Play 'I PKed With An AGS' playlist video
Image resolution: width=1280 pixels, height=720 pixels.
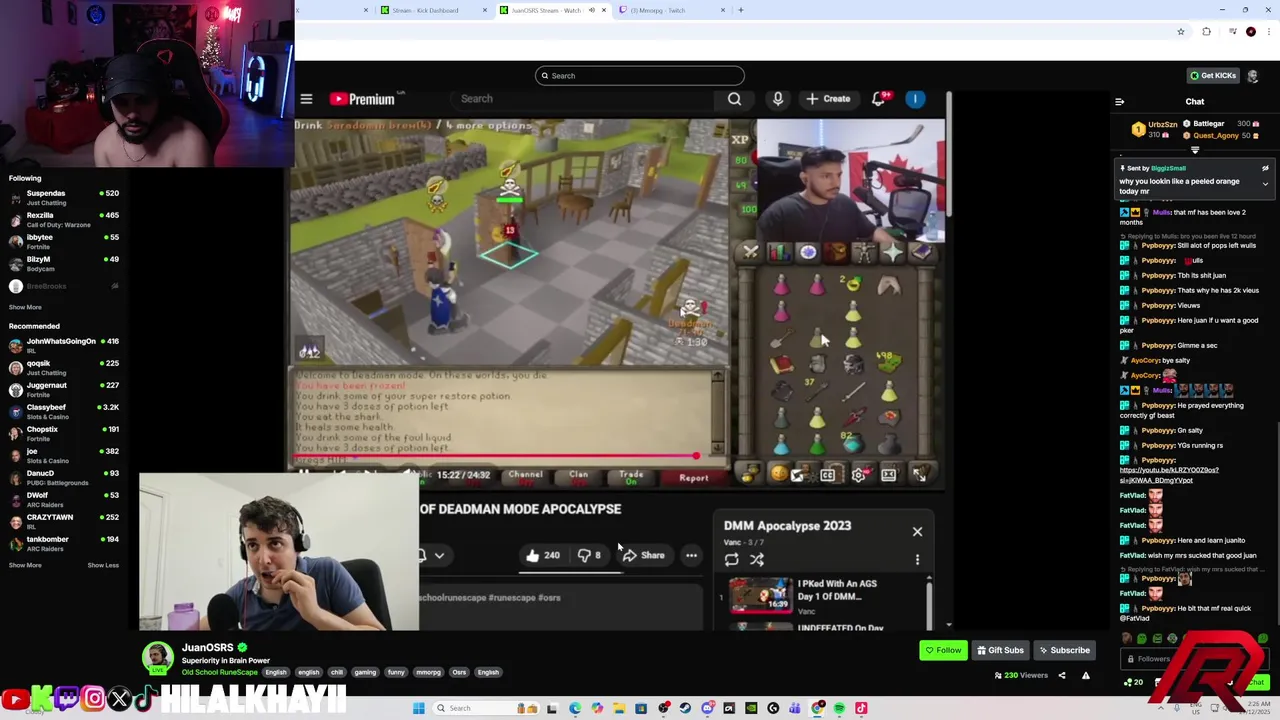825,596
